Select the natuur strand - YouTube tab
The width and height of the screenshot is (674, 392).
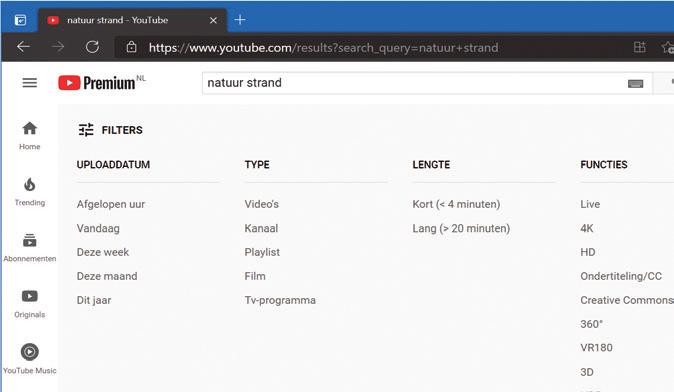coord(133,20)
